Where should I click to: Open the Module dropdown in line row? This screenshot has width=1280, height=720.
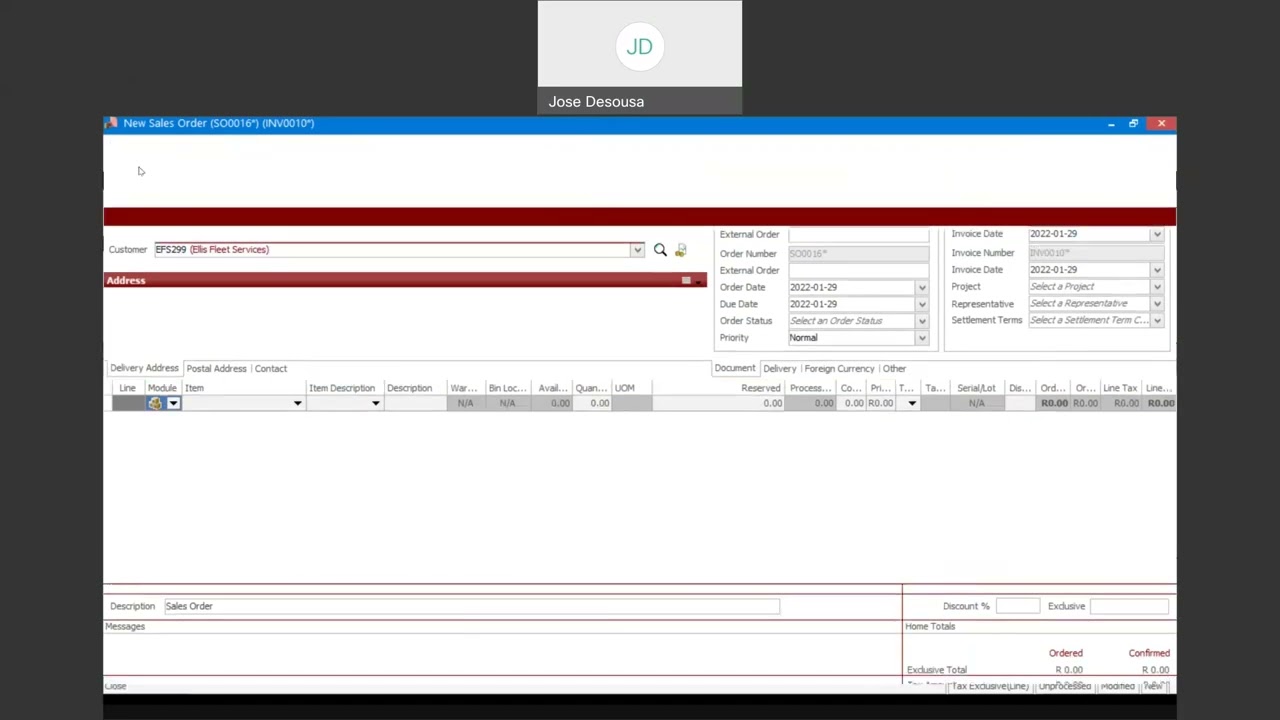pyautogui.click(x=173, y=403)
